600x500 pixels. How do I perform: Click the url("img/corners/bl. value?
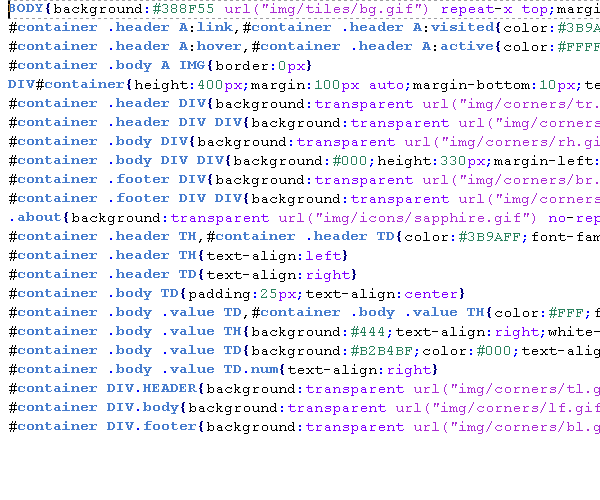(506, 427)
